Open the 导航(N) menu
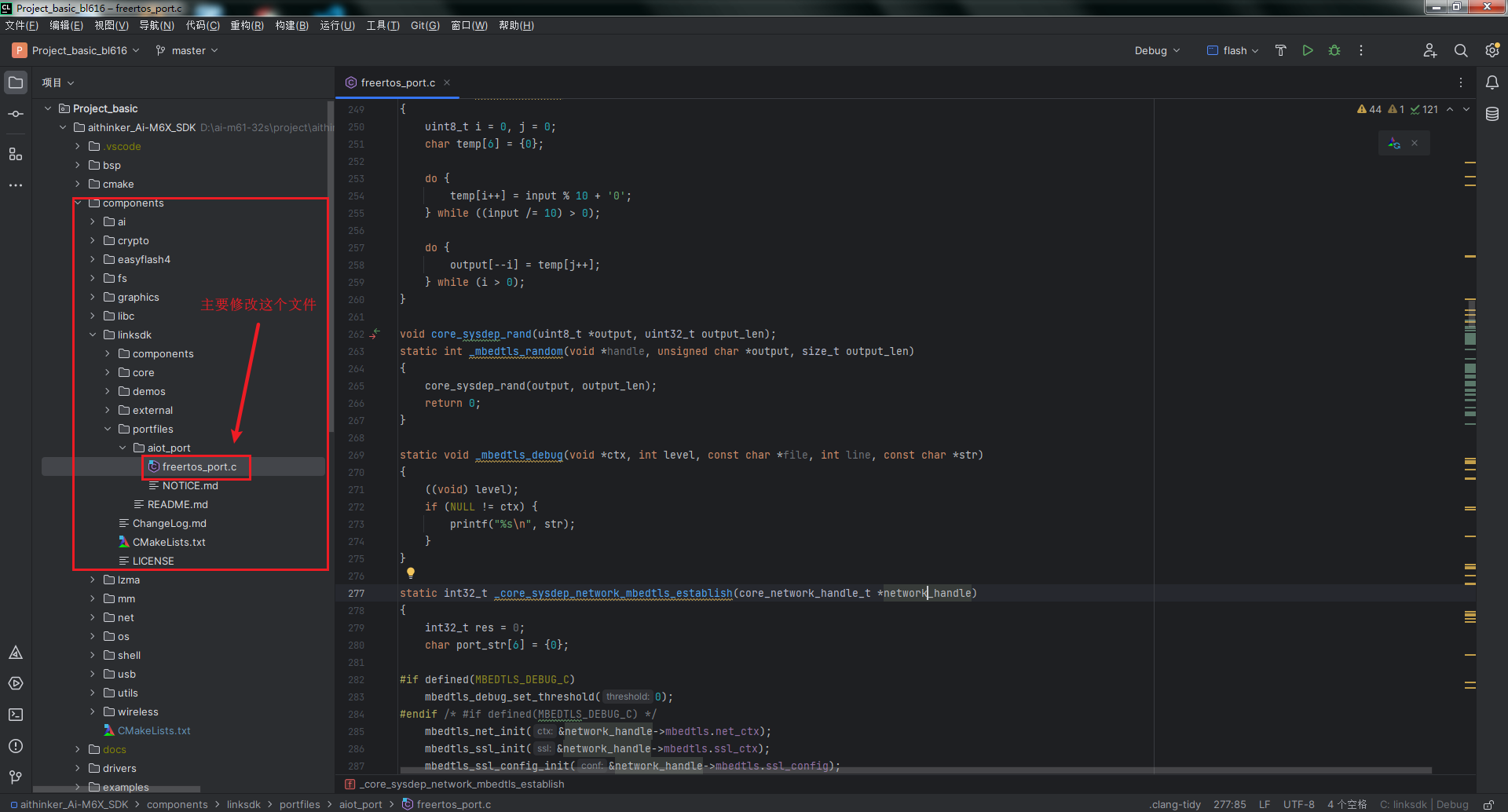The height and width of the screenshot is (812, 1508). pyautogui.click(x=156, y=25)
